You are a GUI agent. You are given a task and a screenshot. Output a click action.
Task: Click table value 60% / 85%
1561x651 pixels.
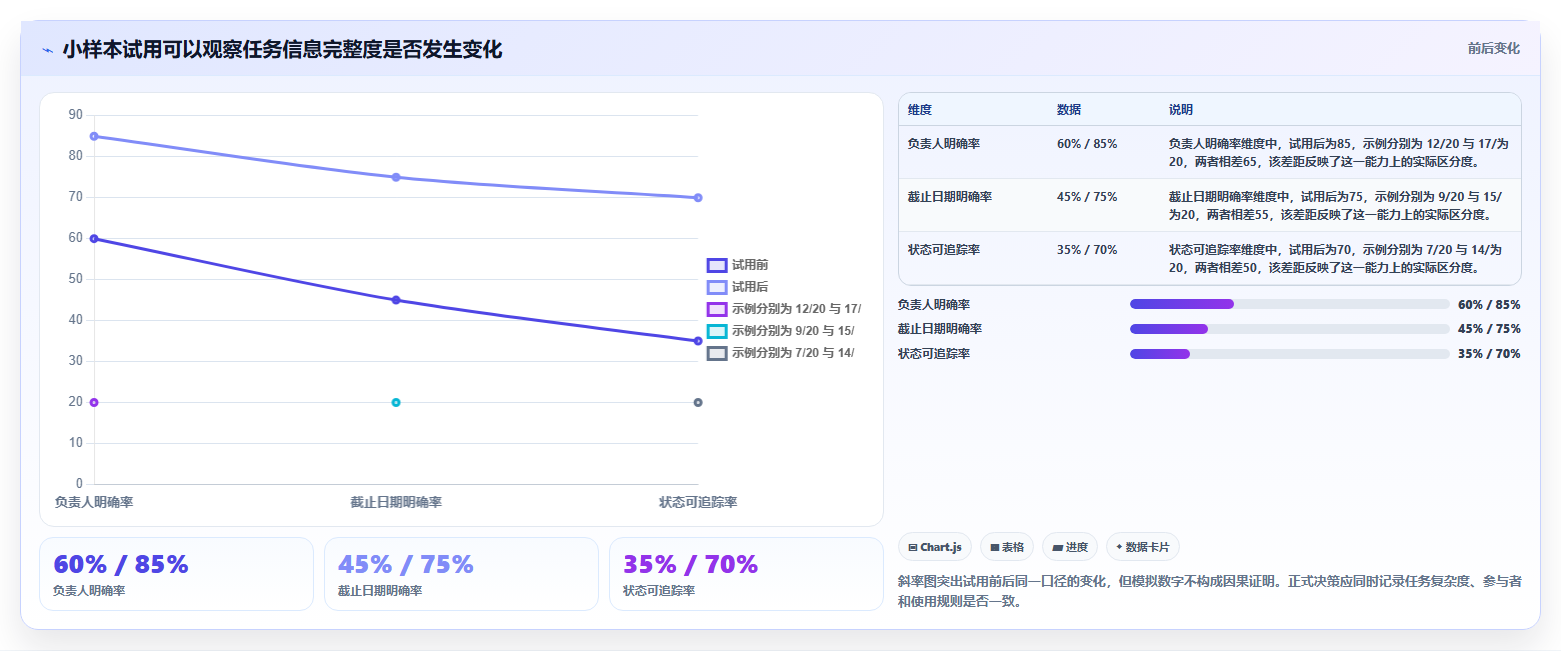coord(1087,144)
